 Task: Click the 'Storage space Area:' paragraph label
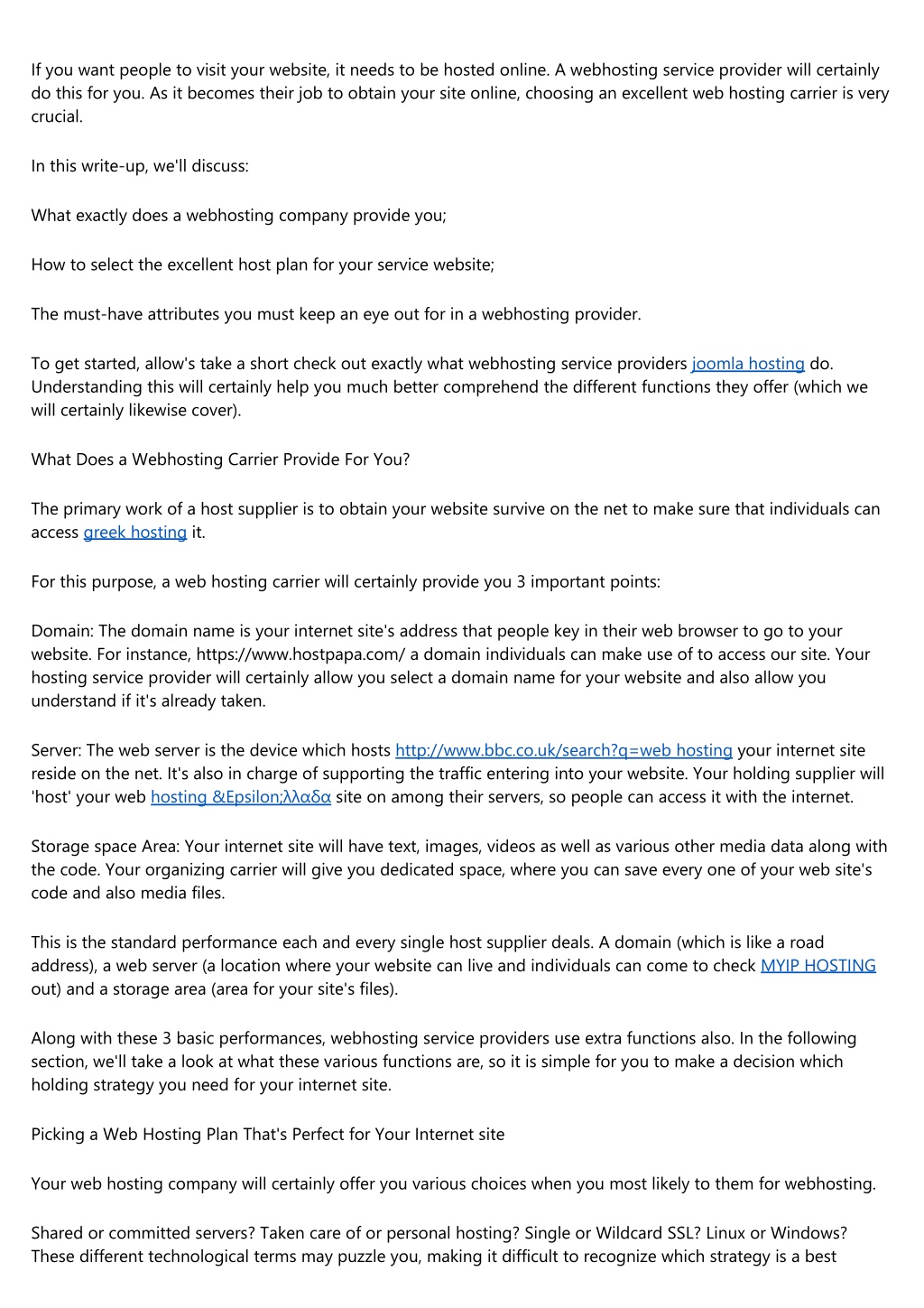tap(106, 847)
